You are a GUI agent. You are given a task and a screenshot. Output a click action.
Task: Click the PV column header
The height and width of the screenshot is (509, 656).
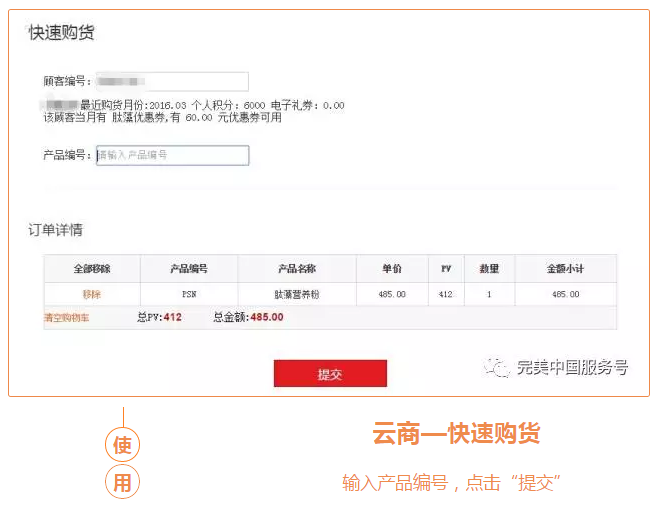(x=446, y=269)
